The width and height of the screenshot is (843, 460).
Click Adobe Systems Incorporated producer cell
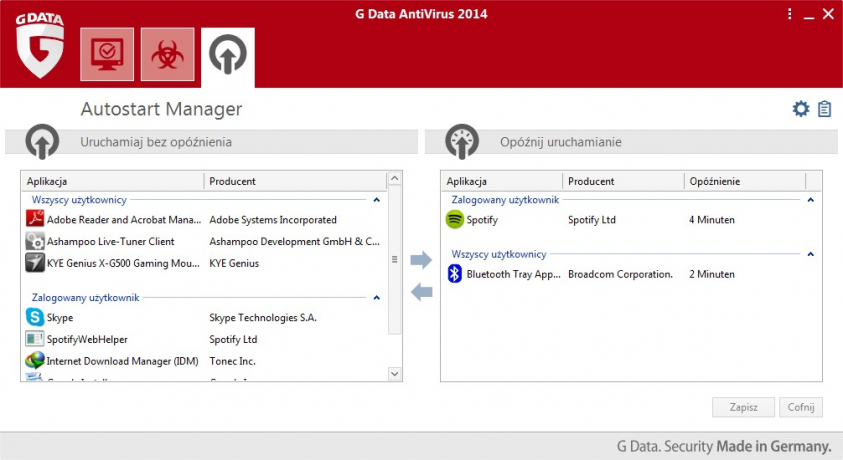pos(273,220)
